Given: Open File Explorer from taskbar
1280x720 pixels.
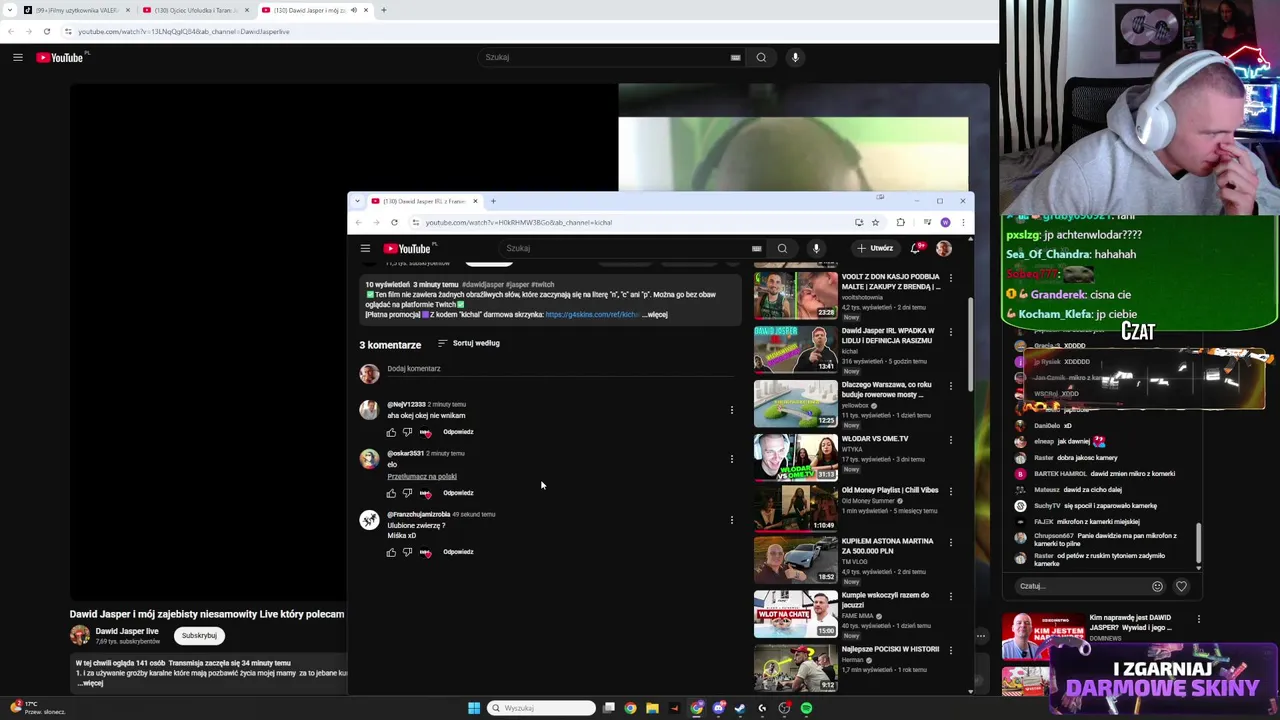Looking at the screenshot, I should pyautogui.click(x=652, y=708).
